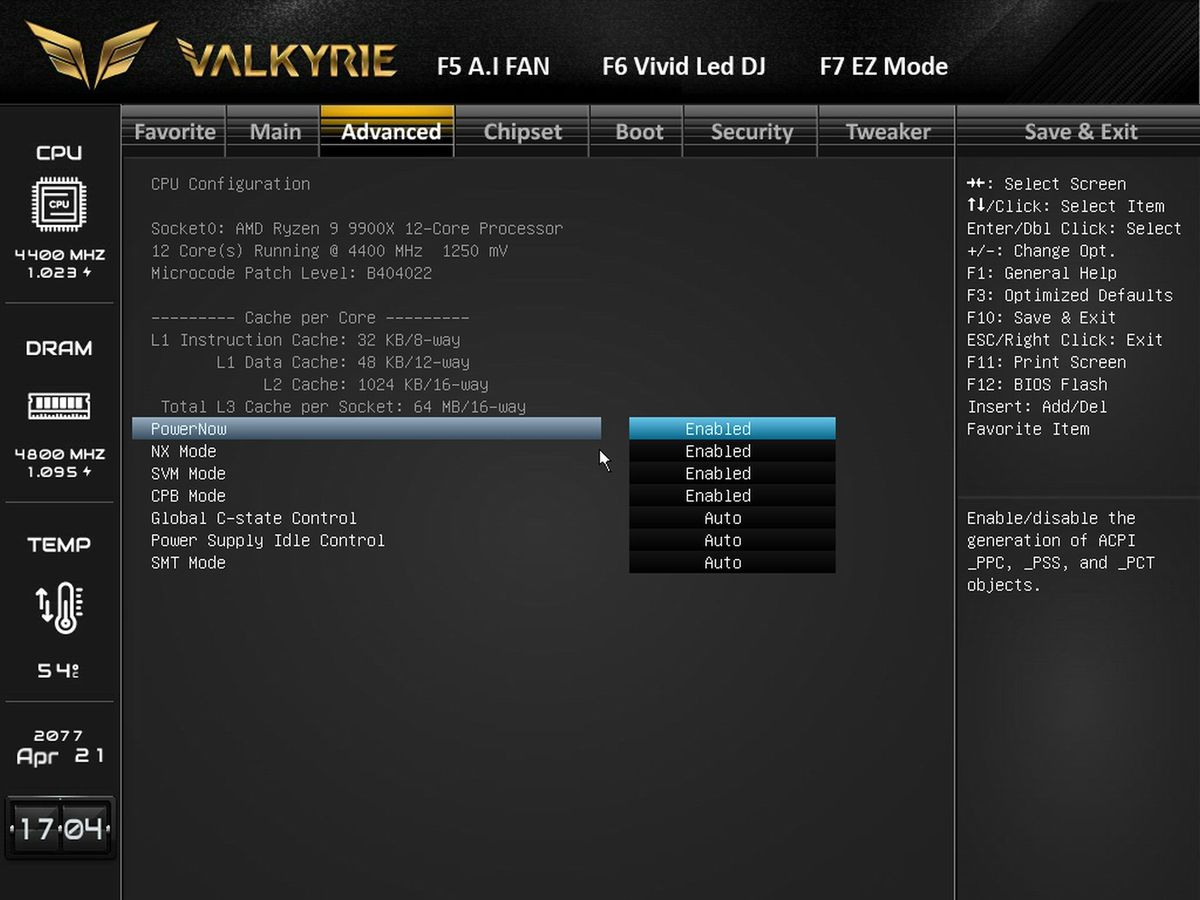Click the thermometer temperature icon

59,607
